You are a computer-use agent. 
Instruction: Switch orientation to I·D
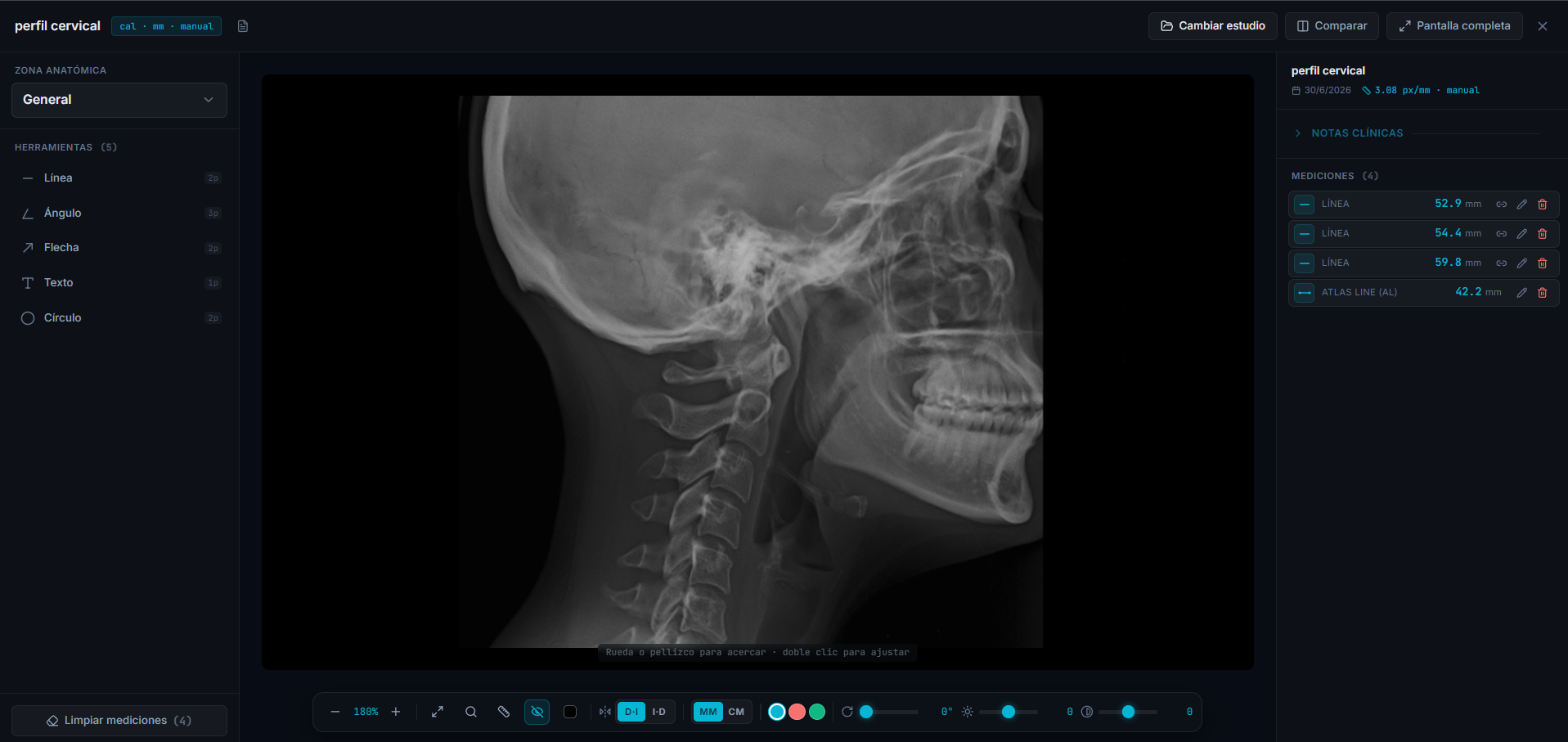pos(659,712)
